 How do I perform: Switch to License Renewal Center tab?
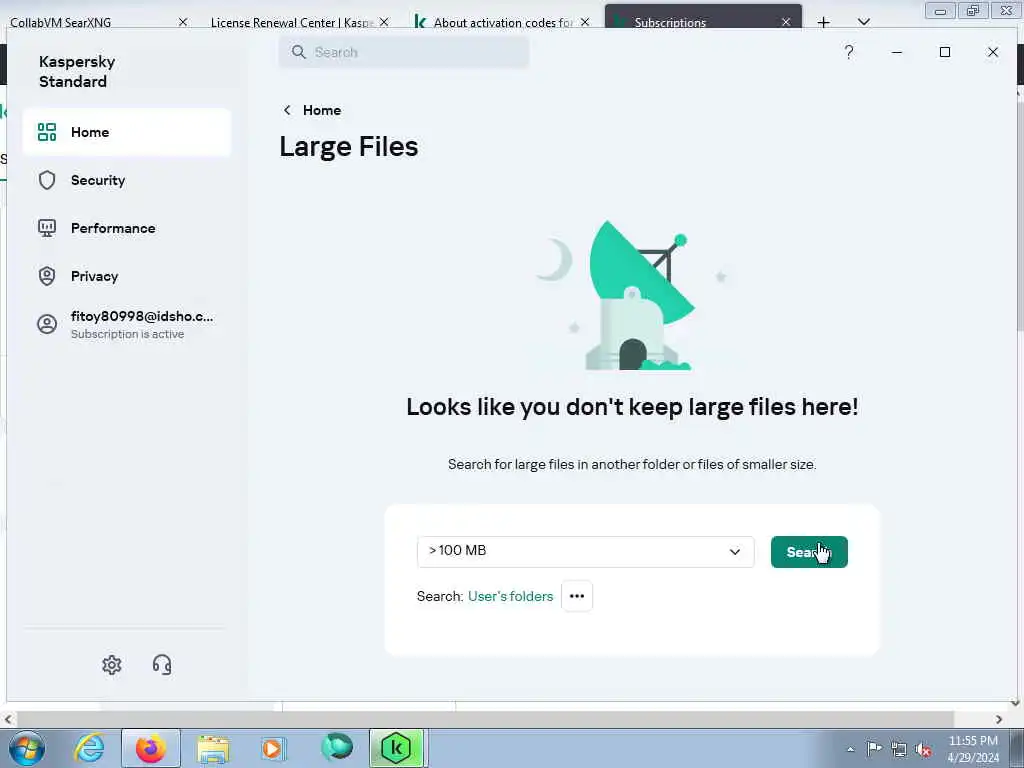291,22
